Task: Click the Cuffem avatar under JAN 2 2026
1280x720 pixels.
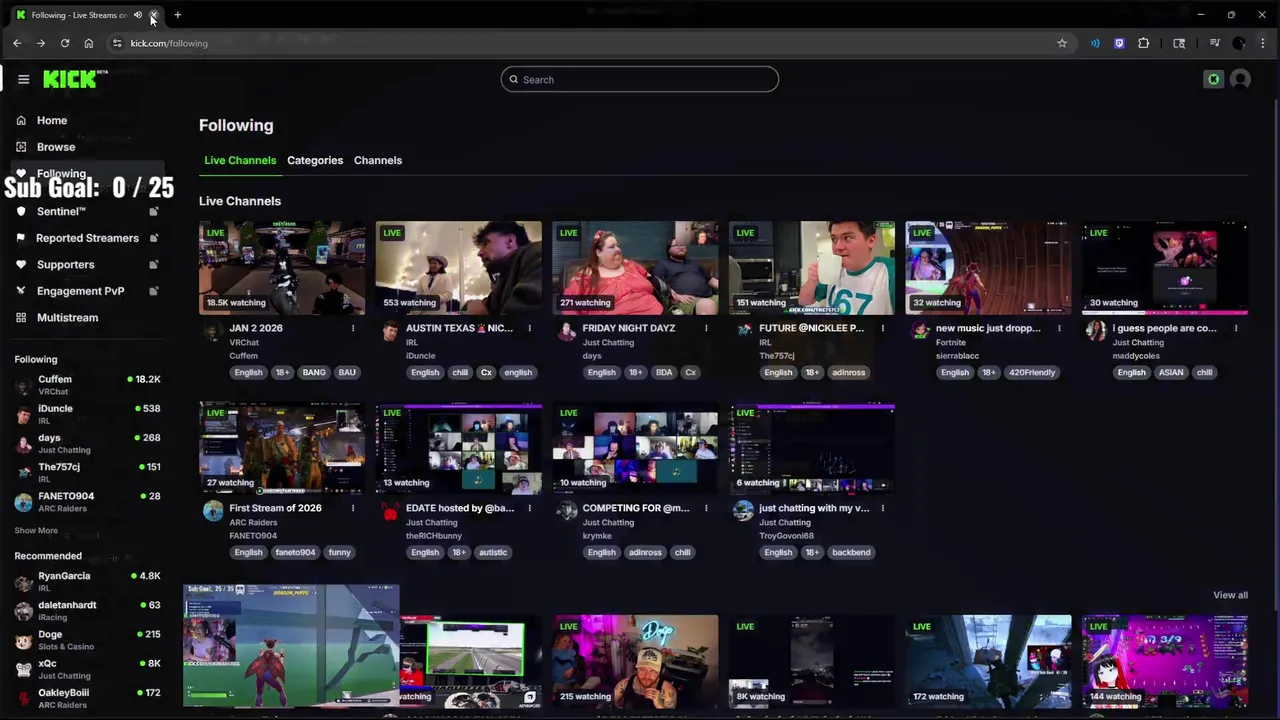Action: 213,331
